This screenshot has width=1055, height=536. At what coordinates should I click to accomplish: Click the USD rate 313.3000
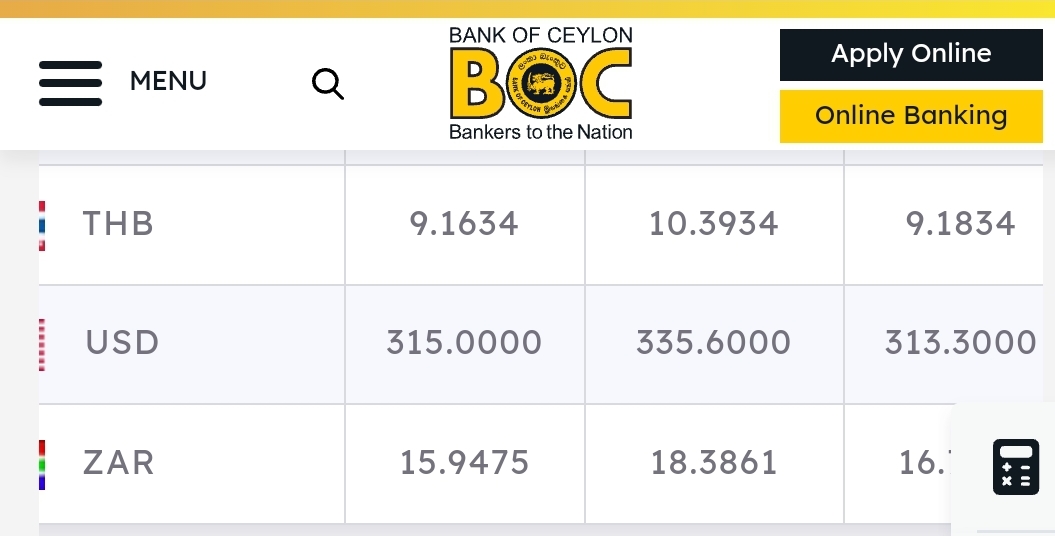click(961, 342)
